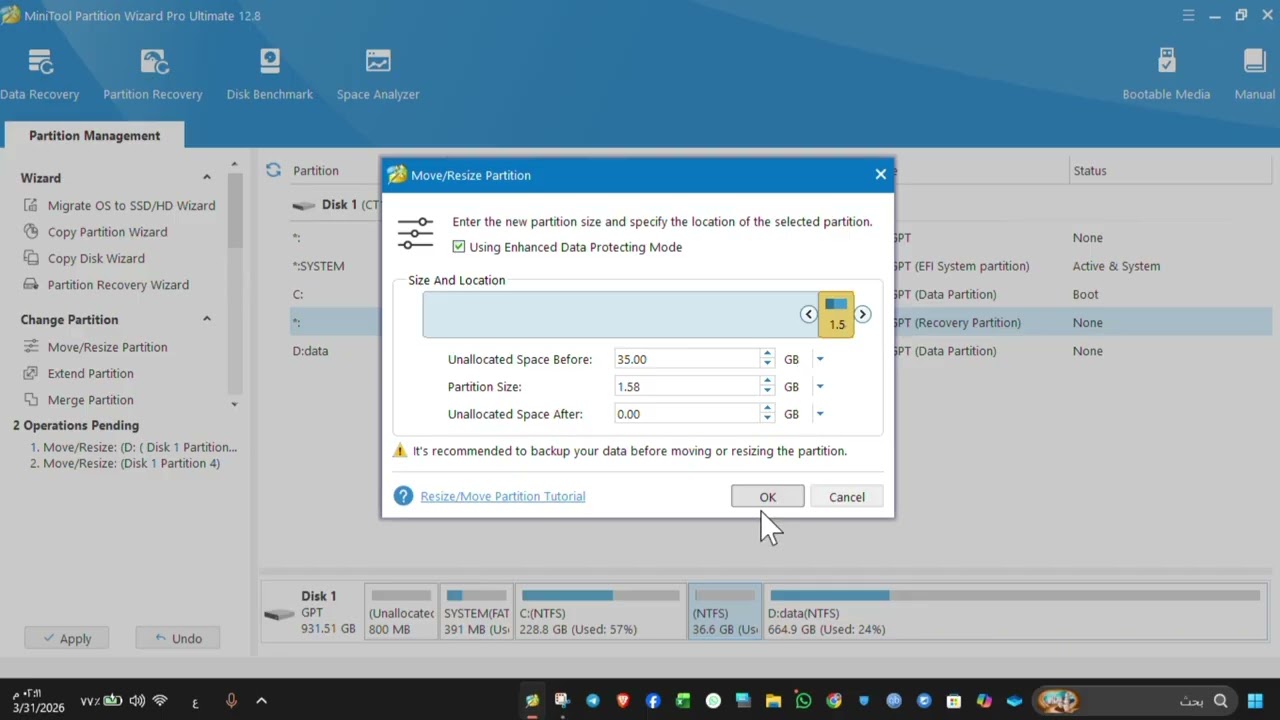Open the Data Recovery tool
The width and height of the screenshot is (1280, 720).
(40, 75)
